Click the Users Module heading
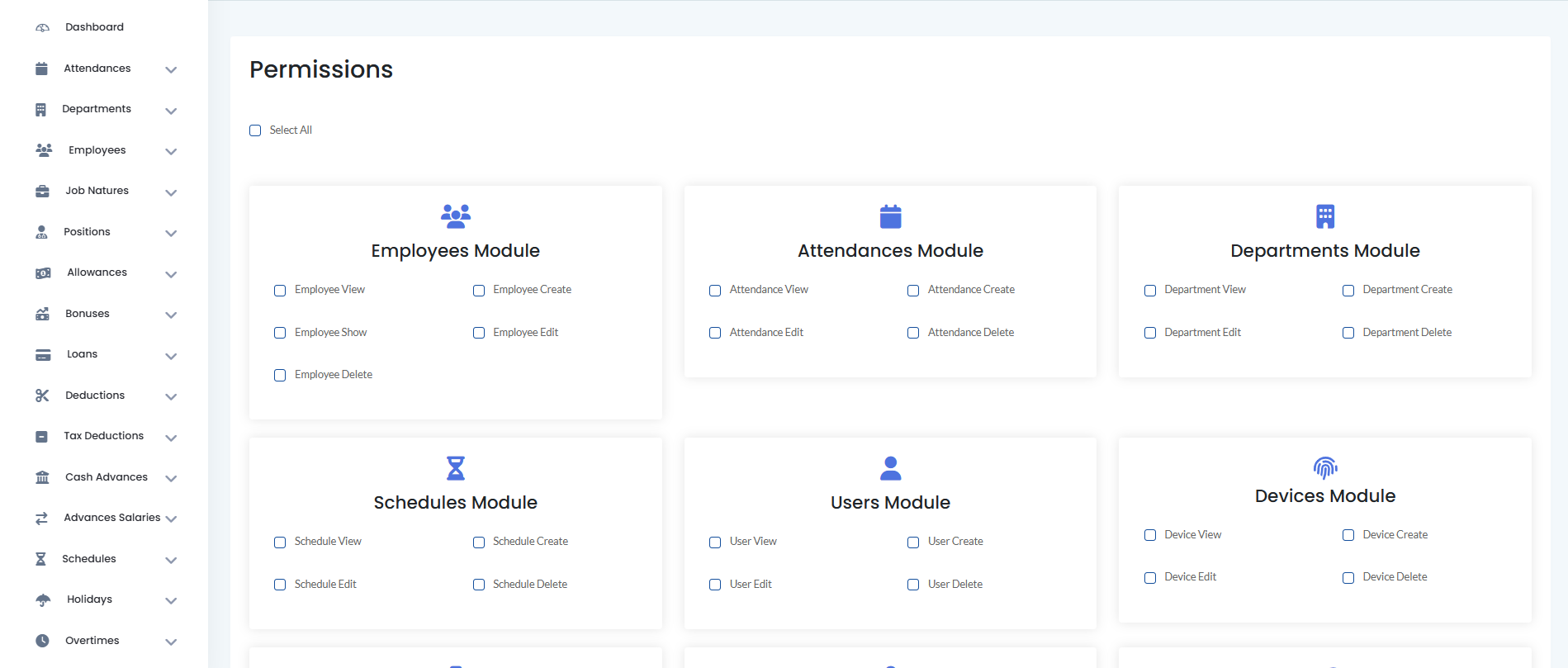 (x=889, y=503)
